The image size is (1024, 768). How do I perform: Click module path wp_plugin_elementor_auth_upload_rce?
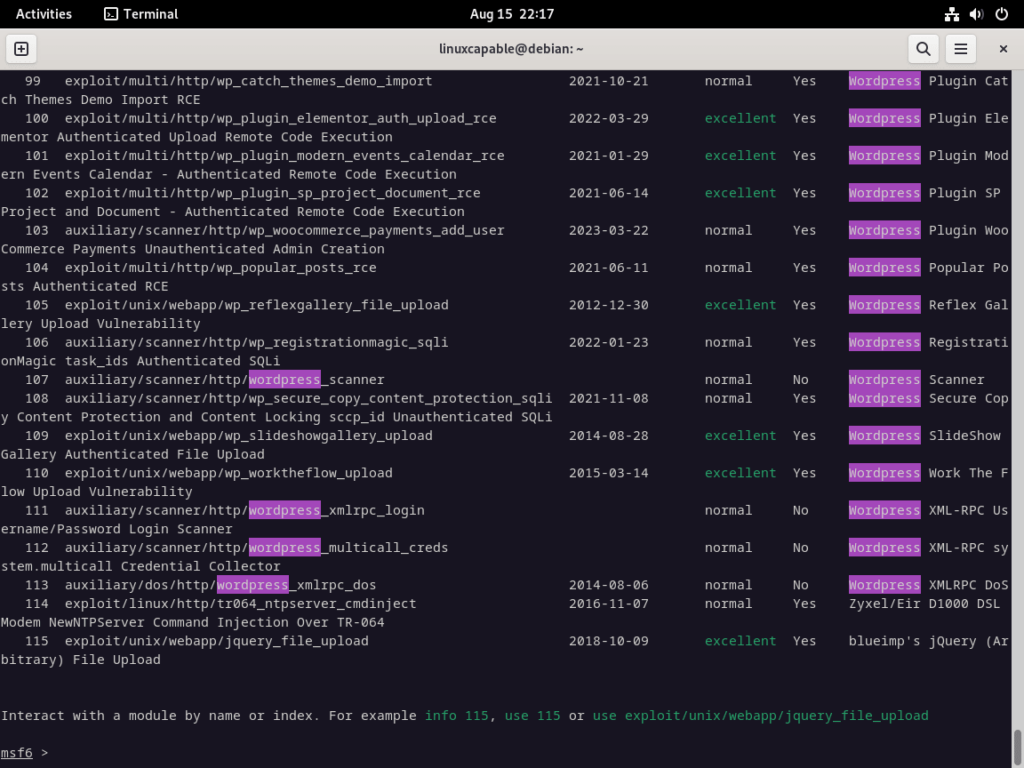pos(280,118)
